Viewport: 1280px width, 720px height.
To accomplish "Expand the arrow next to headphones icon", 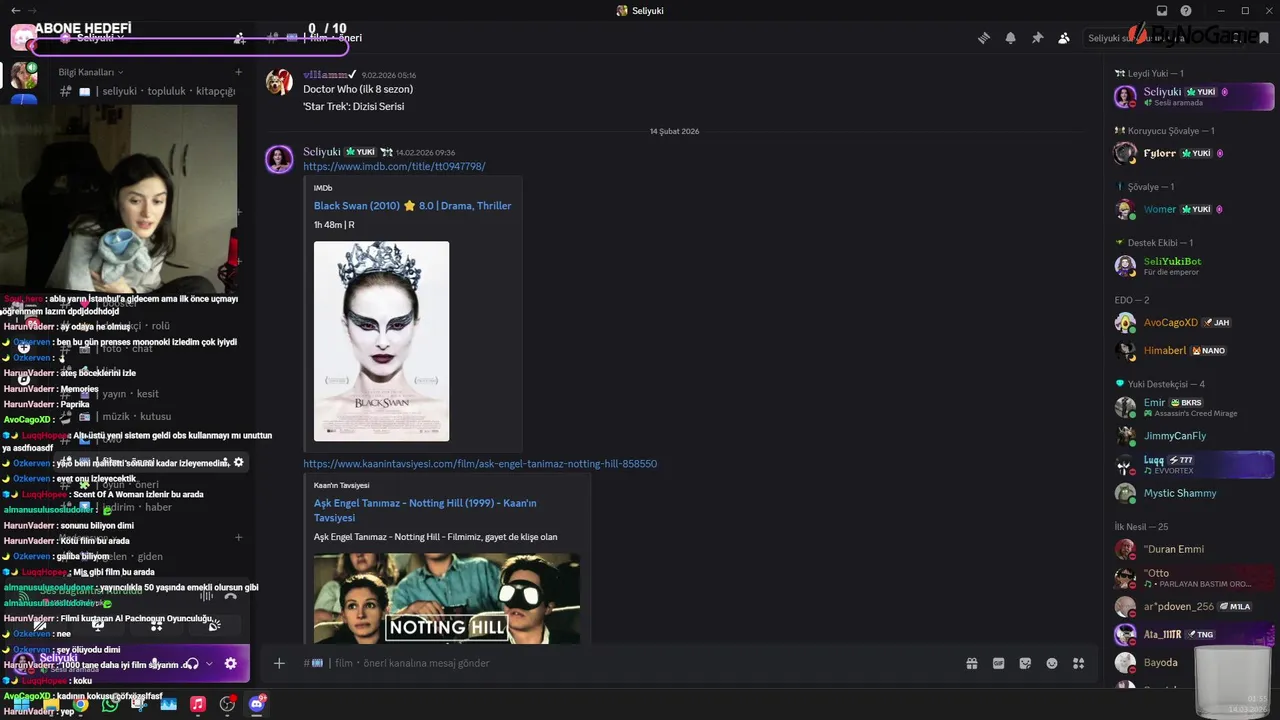I will pyautogui.click(x=208, y=663).
